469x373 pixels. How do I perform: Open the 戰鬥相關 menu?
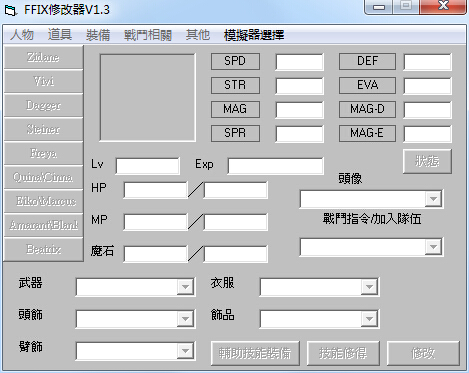pyautogui.click(x=148, y=35)
